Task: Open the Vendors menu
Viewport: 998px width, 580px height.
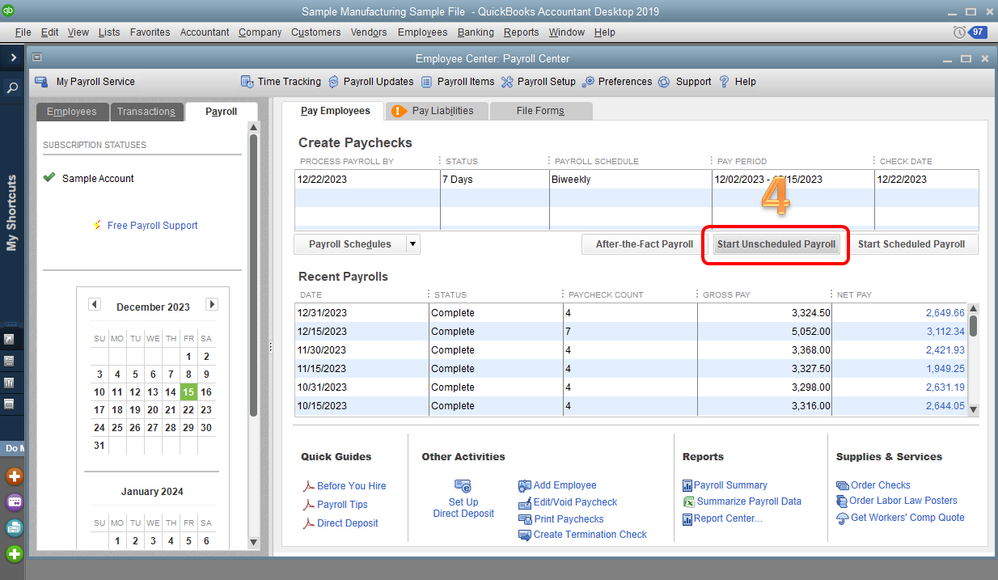Action: [x=369, y=32]
